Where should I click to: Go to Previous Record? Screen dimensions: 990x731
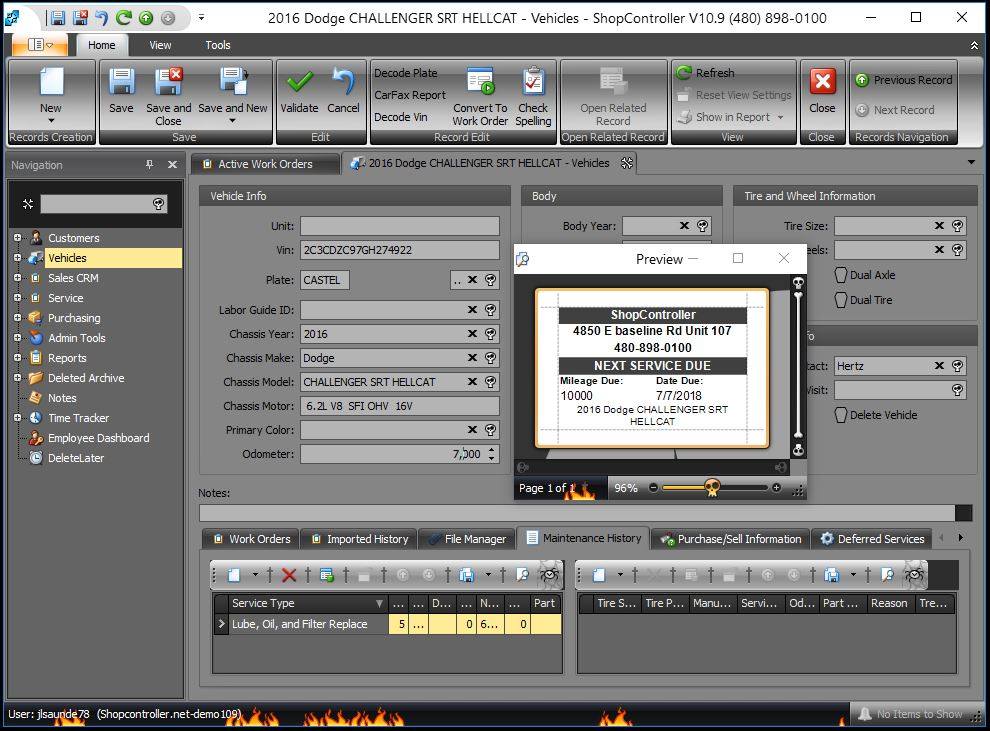click(x=904, y=80)
